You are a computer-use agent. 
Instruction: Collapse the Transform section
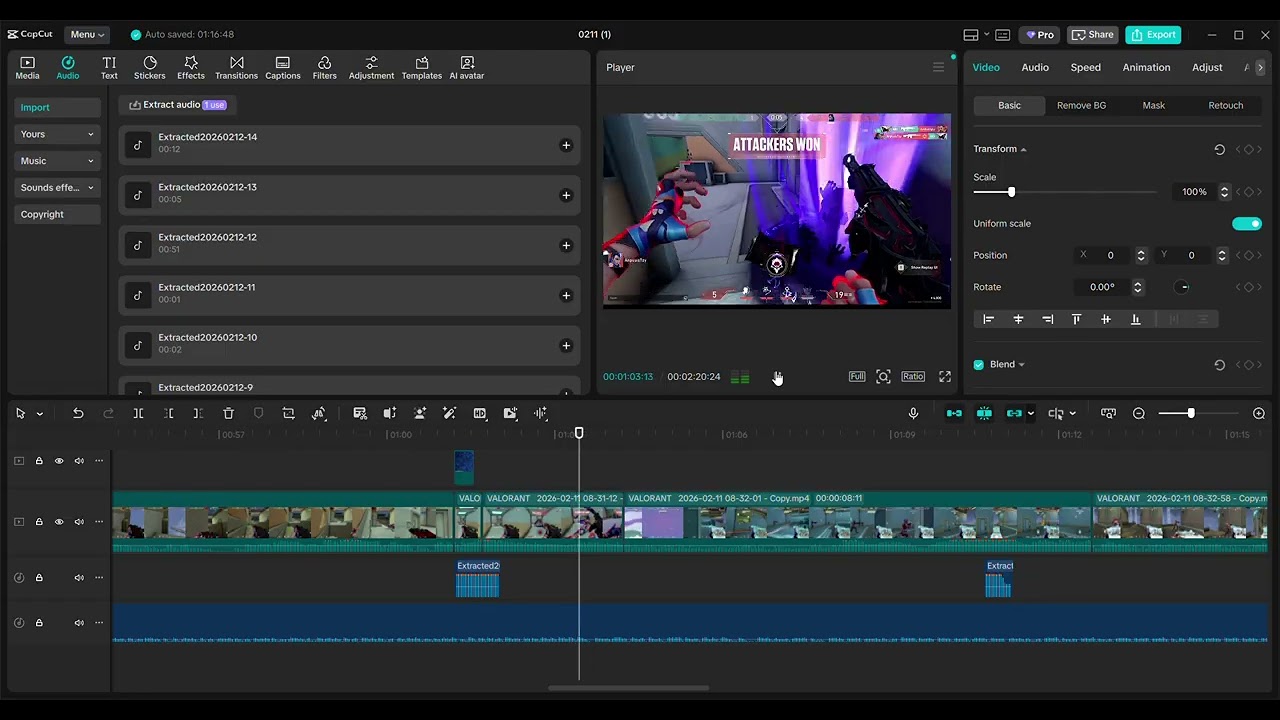(1023, 150)
